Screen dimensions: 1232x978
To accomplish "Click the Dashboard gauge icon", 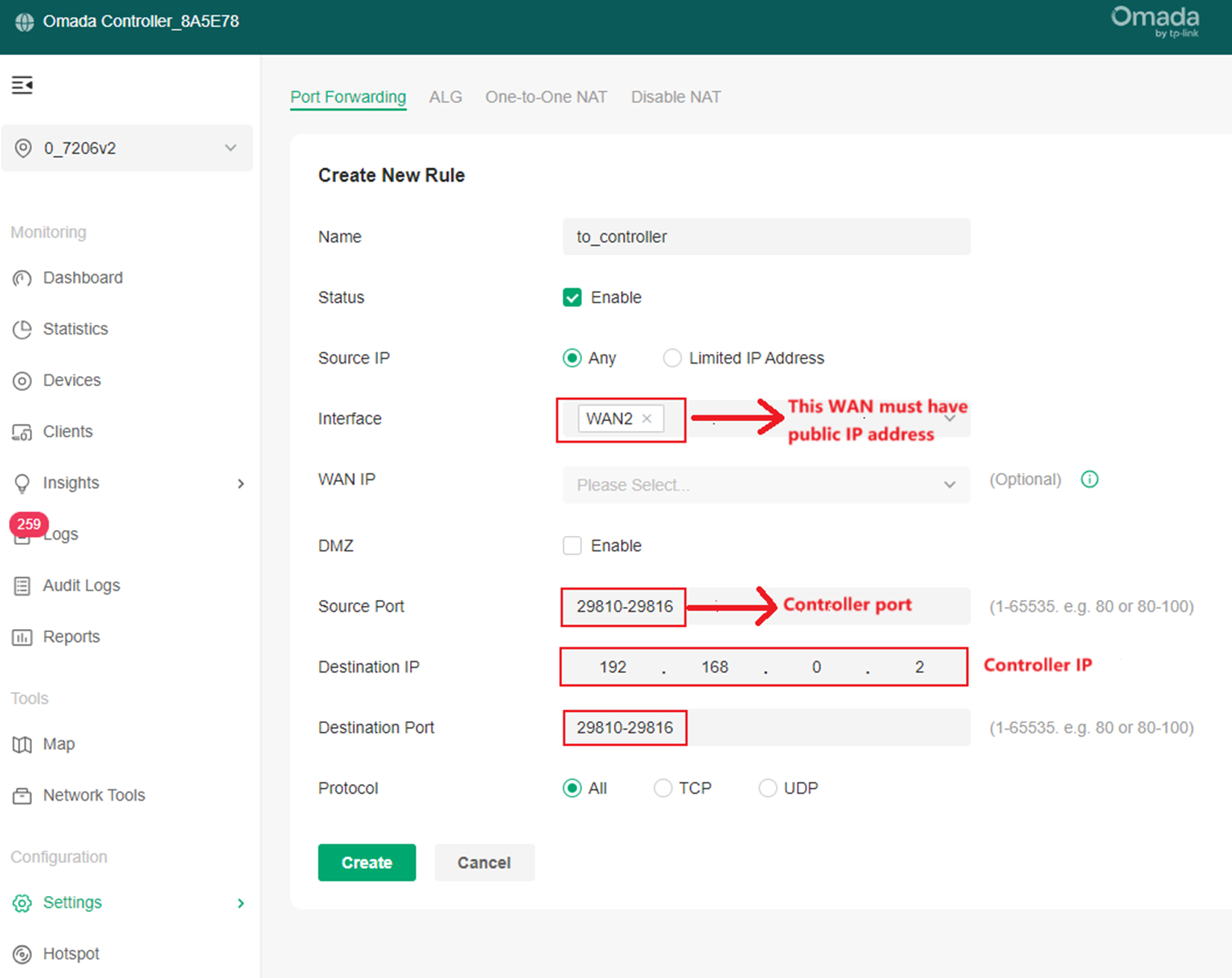I will [22, 278].
